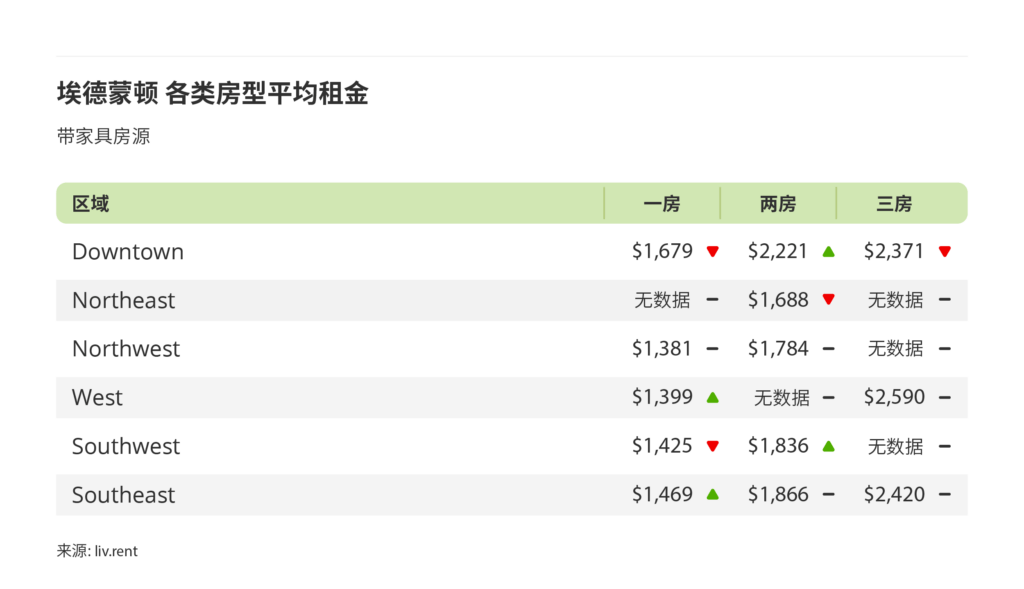Viewport: 1024px width, 589px height.
Task: Click the Downtown row label
Action: [x=128, y=252]
